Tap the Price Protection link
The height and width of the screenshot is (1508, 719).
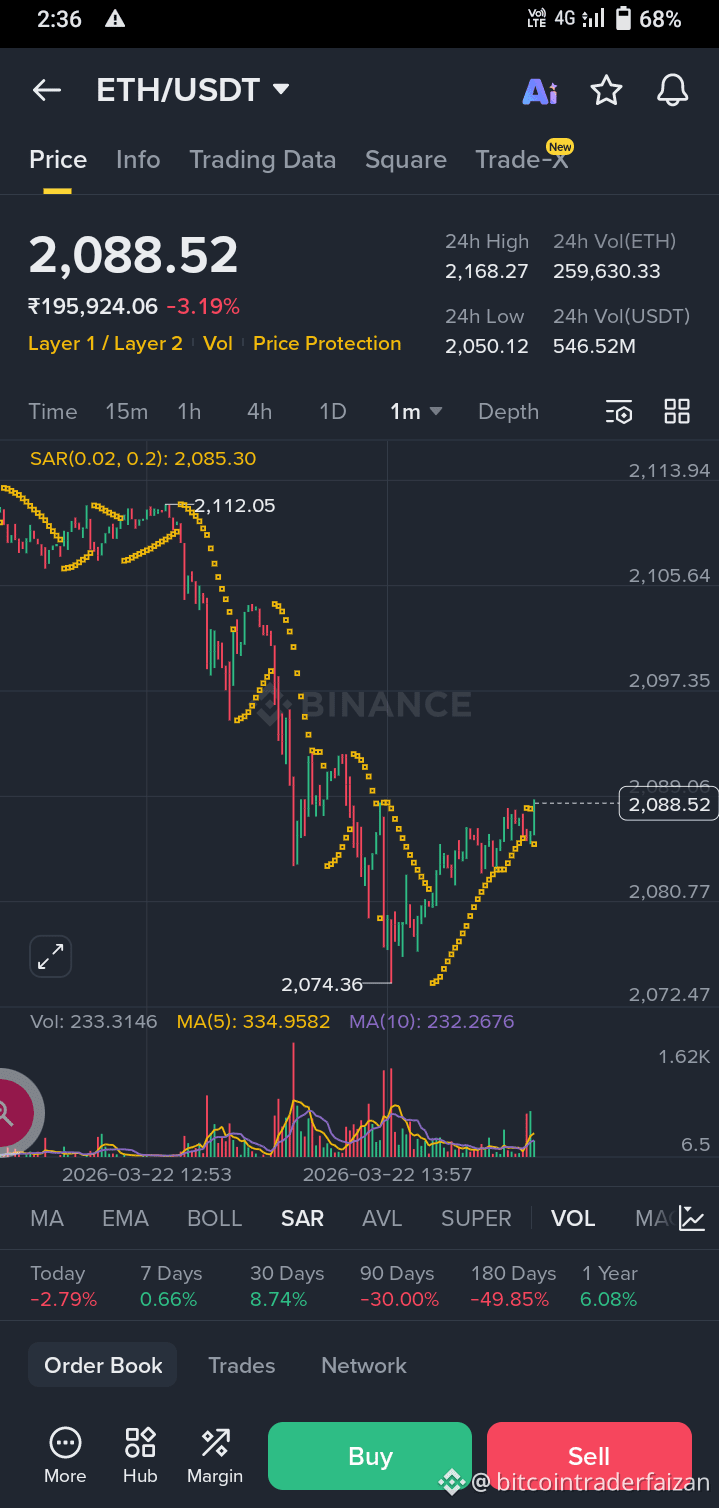click(327, 343)
